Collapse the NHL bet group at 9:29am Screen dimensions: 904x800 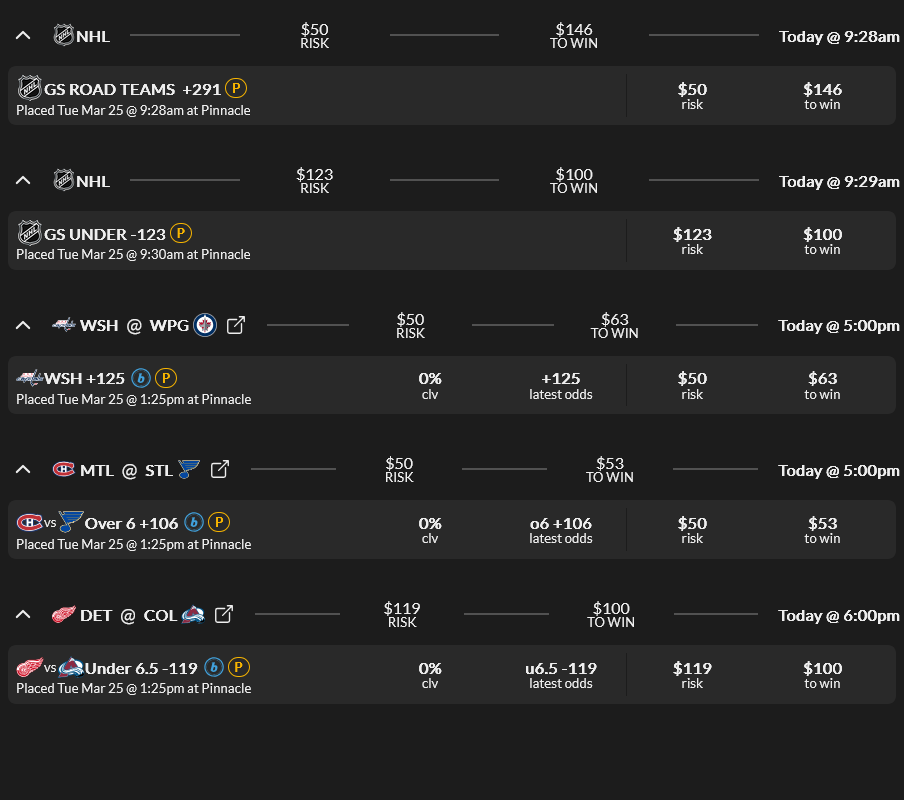(x=23, y=181)
